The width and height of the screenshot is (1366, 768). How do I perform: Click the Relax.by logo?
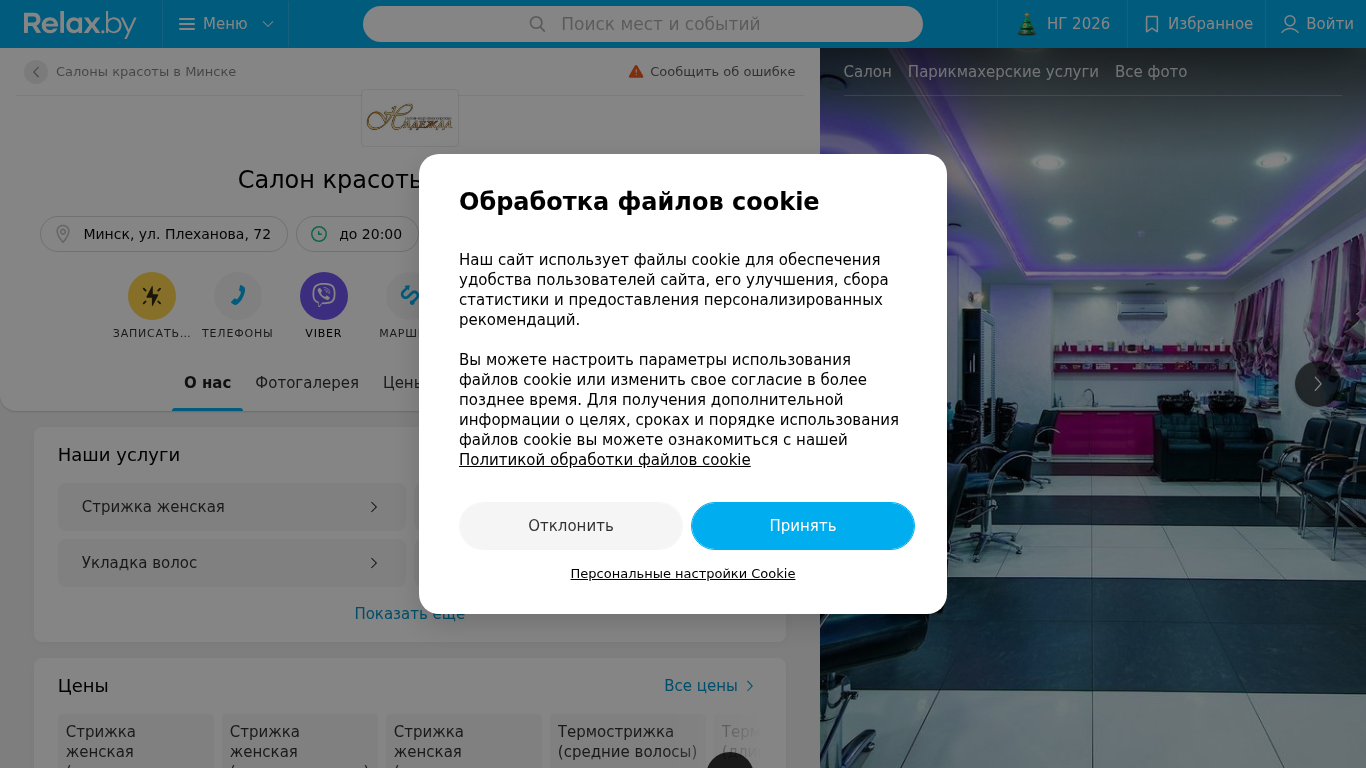click(x=80, y=24)
